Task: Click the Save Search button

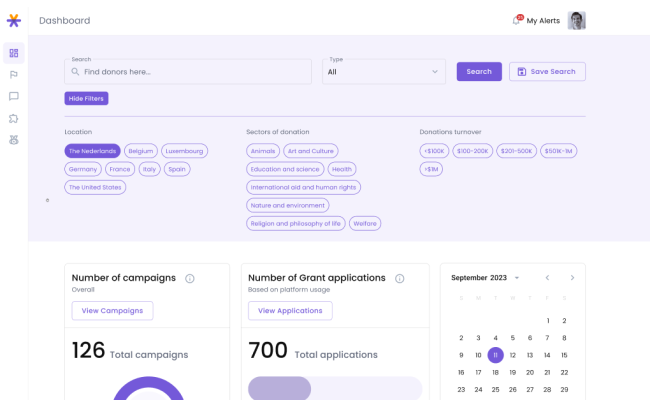Action: (x=547, y=72)
